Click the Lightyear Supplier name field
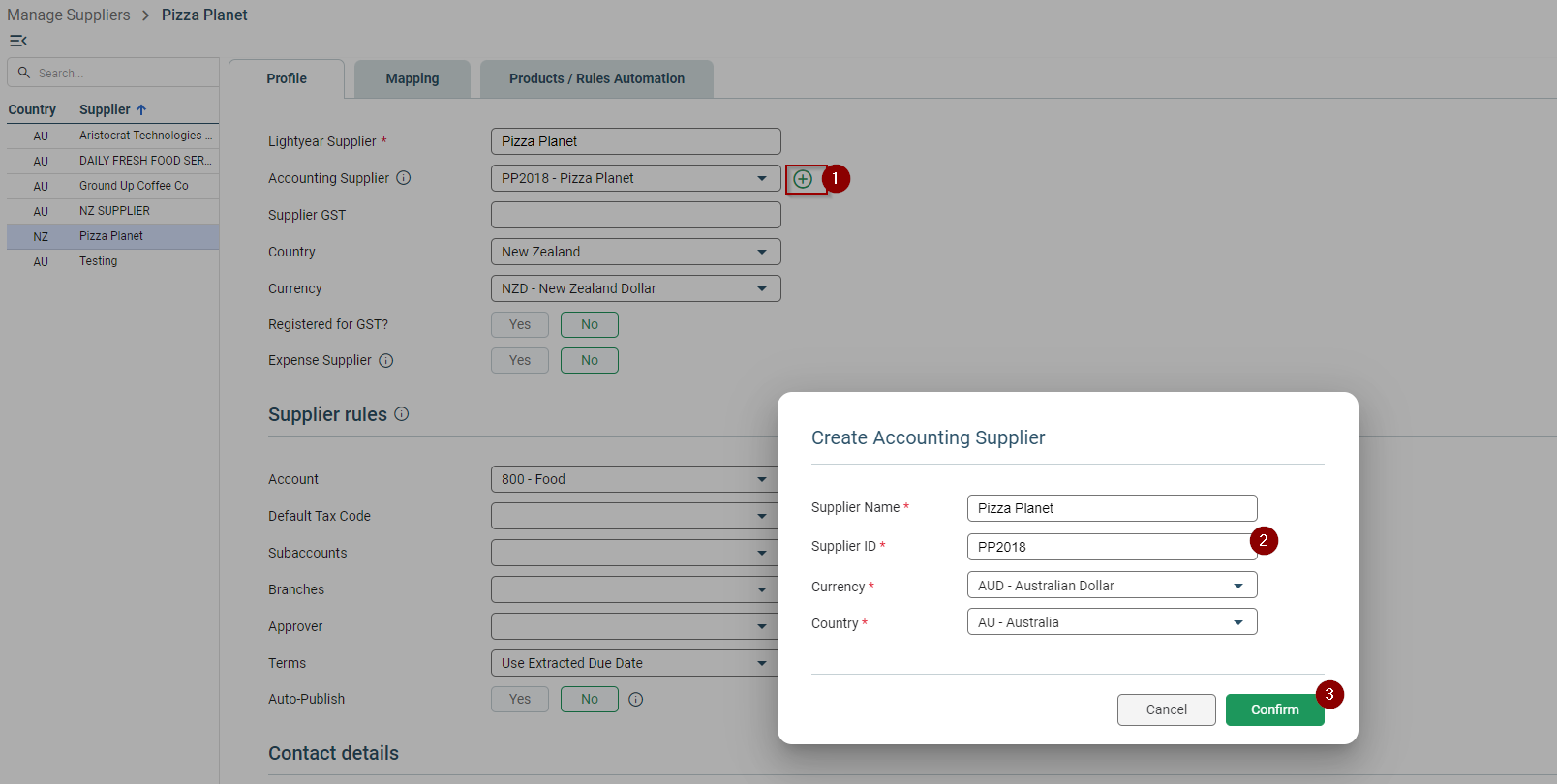The image size is (1557, 784). (x=636, y=141)
